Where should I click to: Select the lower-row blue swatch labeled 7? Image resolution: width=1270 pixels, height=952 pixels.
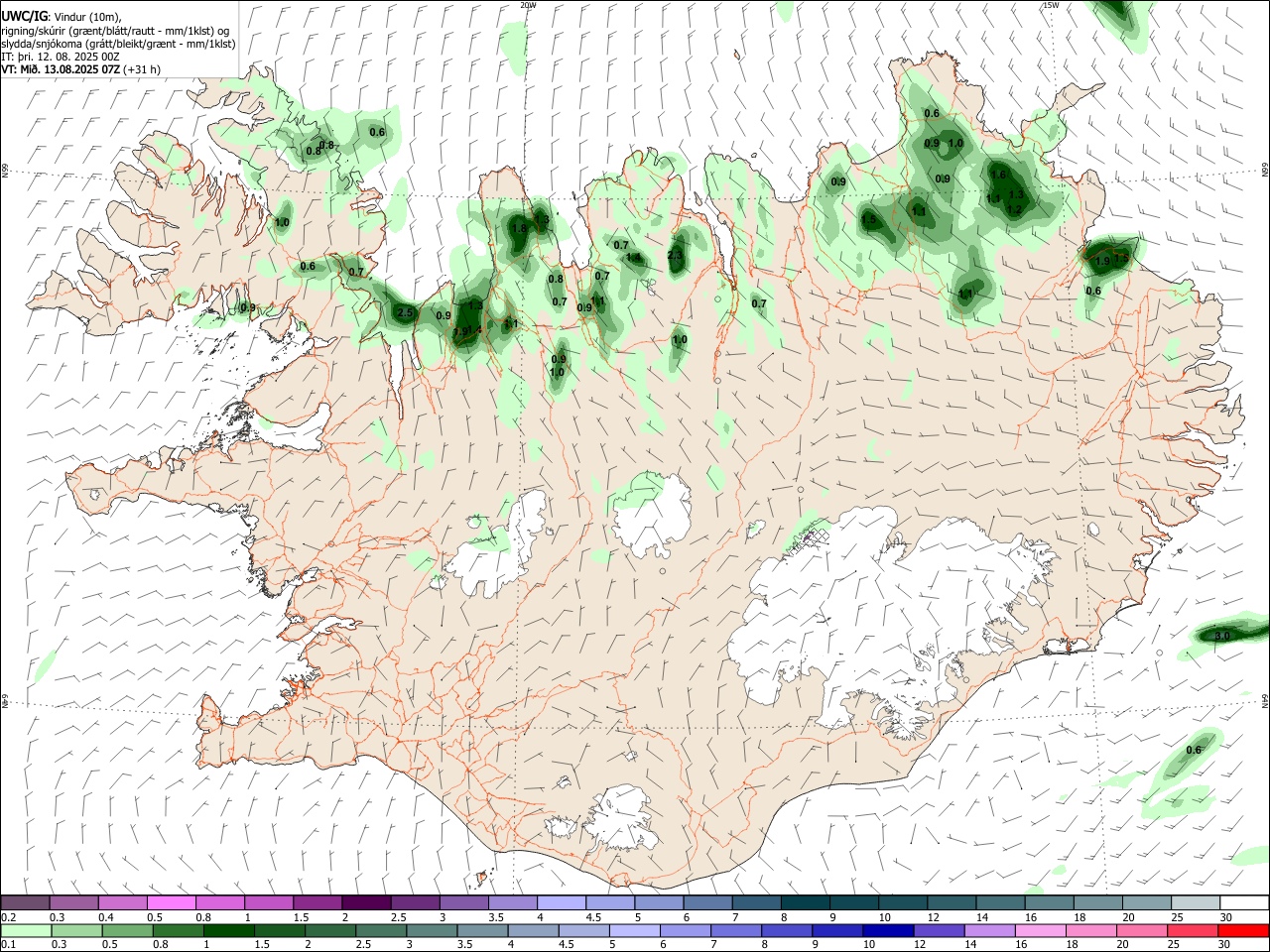[x=736, y=930]
